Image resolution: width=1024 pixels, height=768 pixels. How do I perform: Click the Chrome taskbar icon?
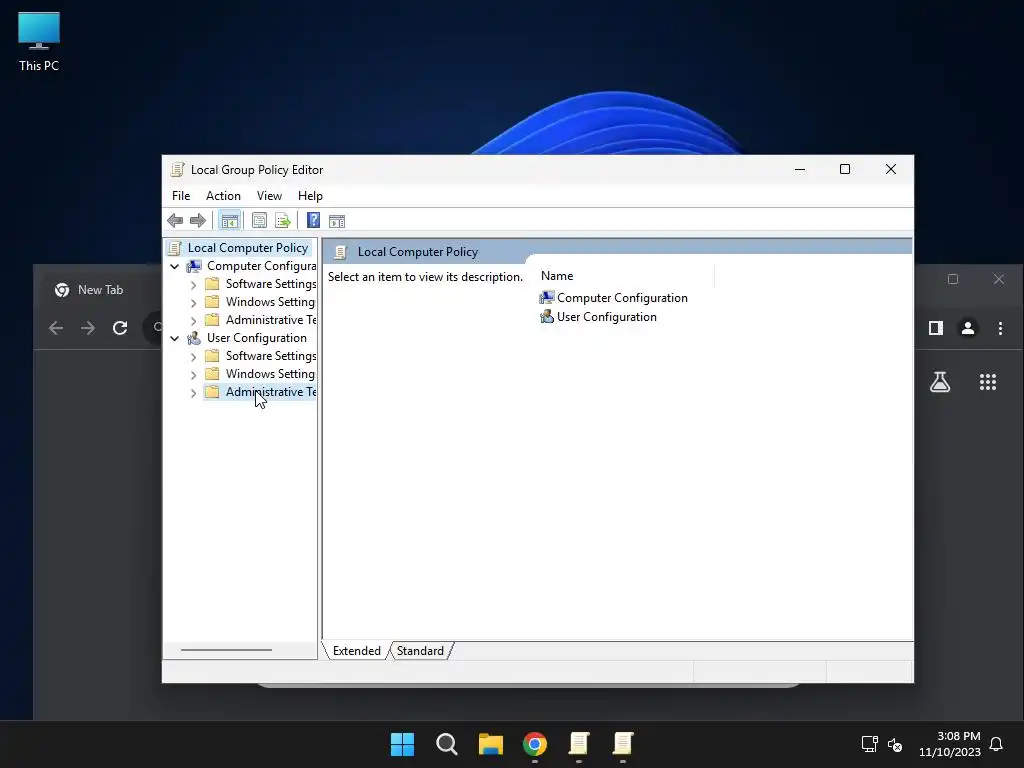click(x=535, y=744)
